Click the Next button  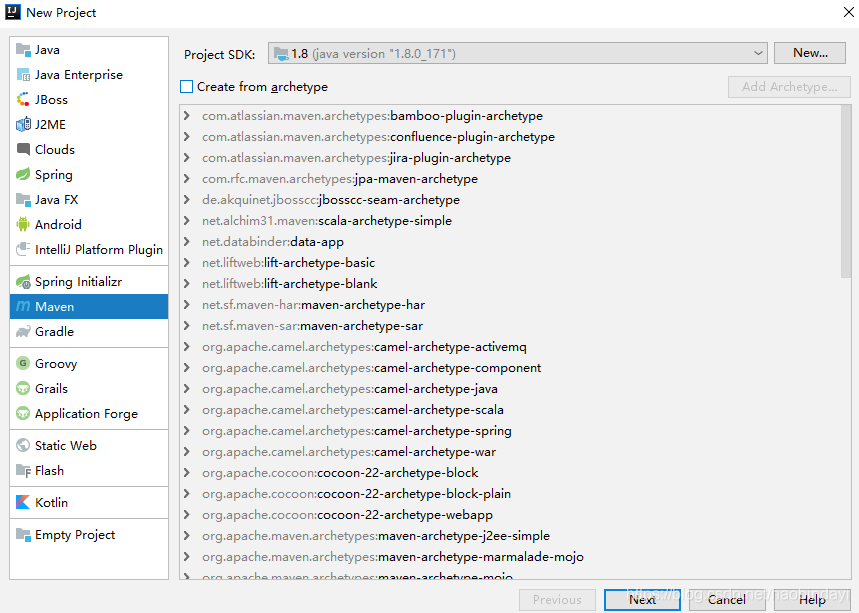[642, 600]
